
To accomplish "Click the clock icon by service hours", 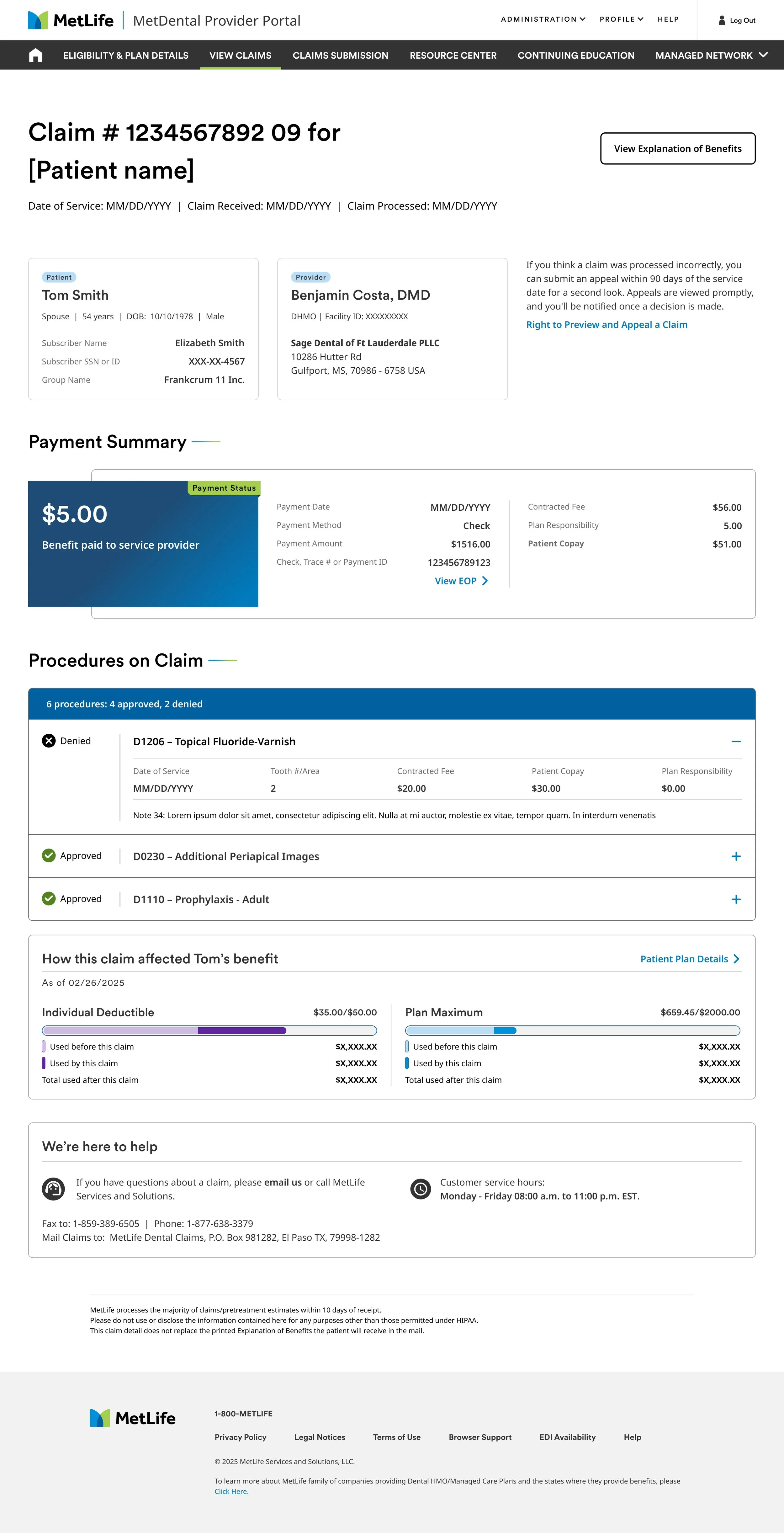I will (x=421, y=1189).
